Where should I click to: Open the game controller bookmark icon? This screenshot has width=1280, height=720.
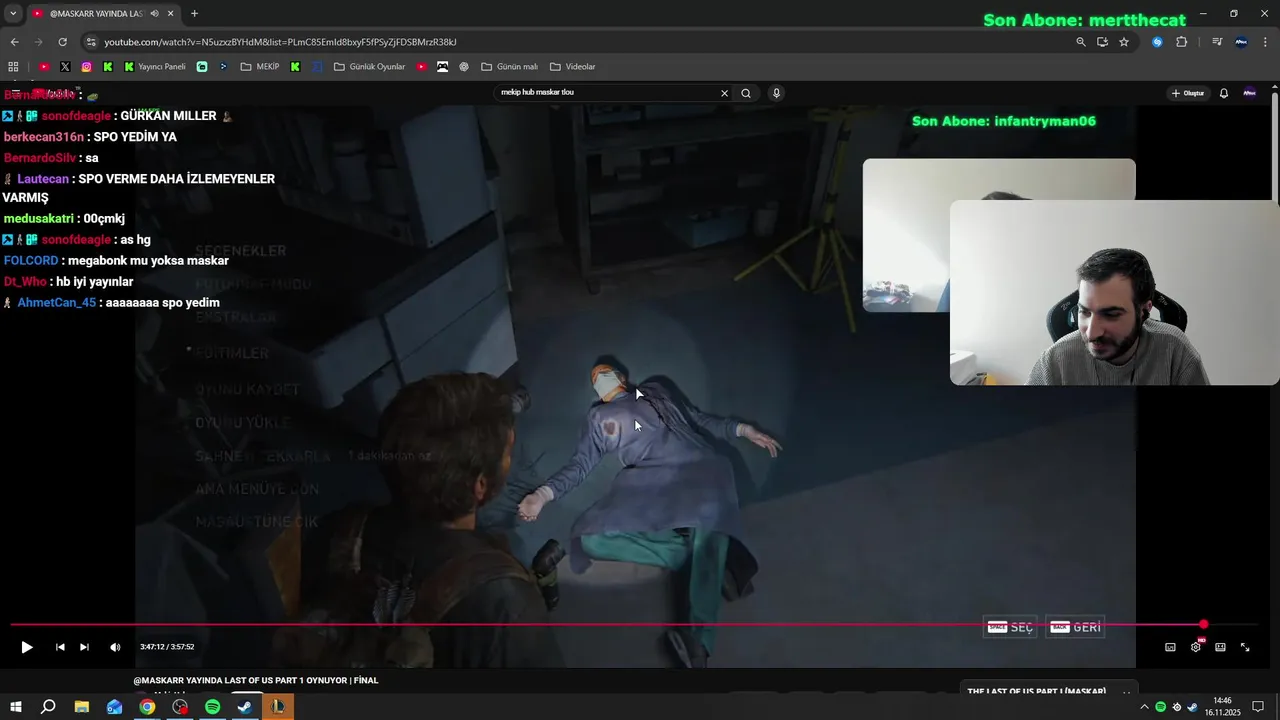442,67
